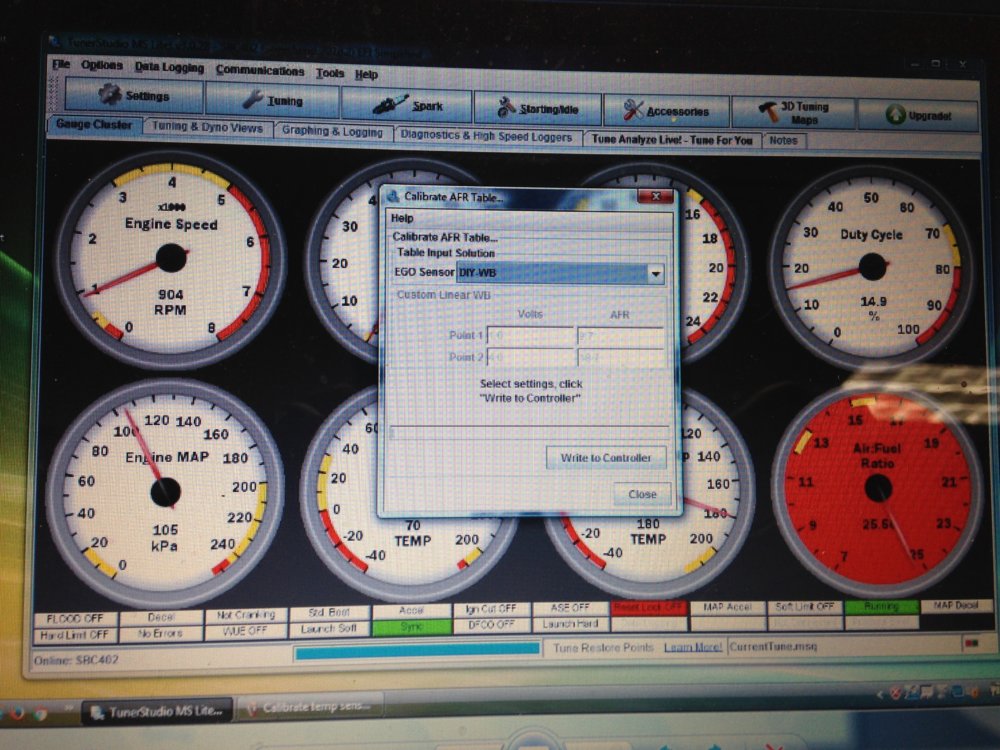Switch to TunerStudio MS Lite taskbar item
This screenshot has width=1000, height=750.
(158, 711)
